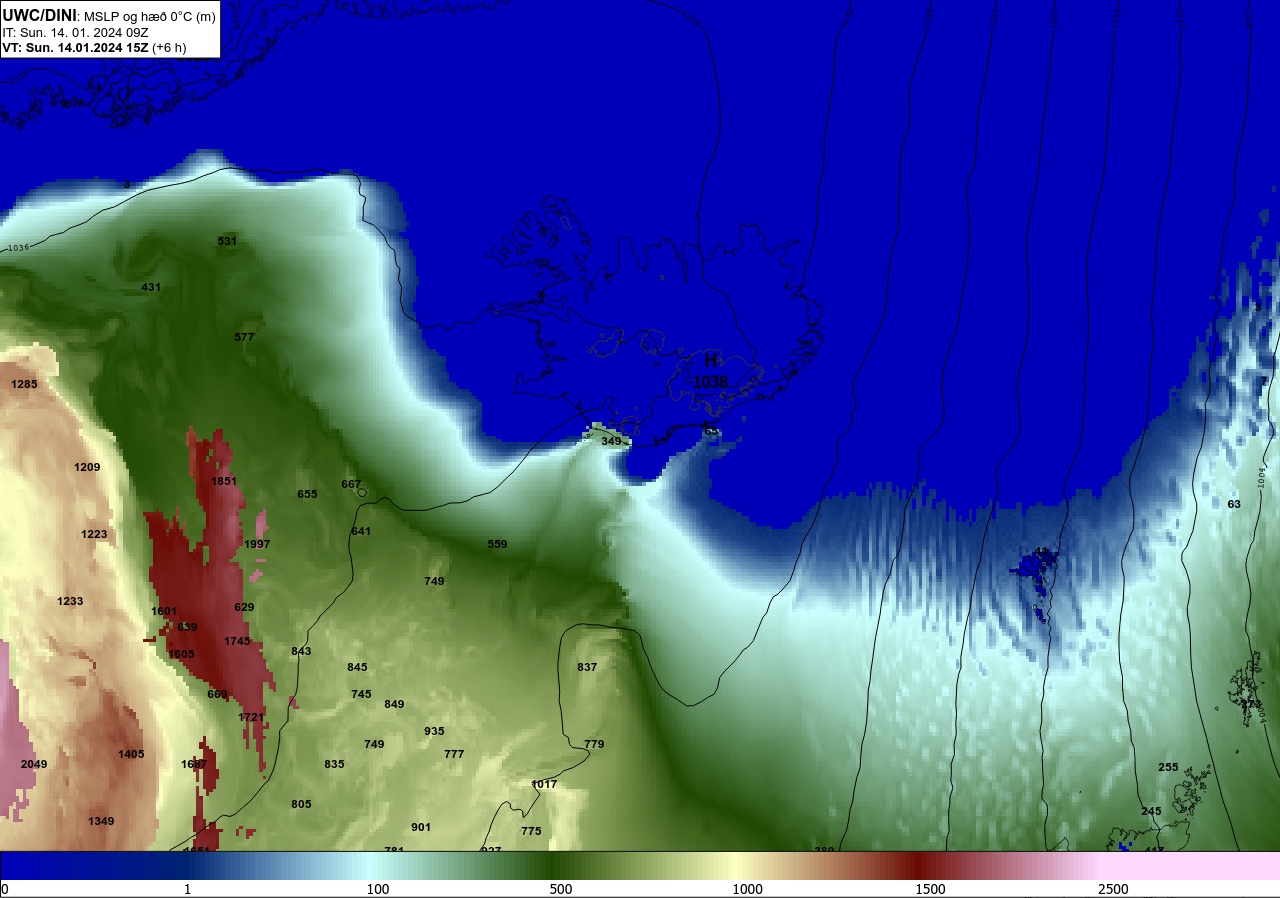
Task: Click the 1000 label on the colour scale
Action: pyautogui.click(x=747, y=889)
